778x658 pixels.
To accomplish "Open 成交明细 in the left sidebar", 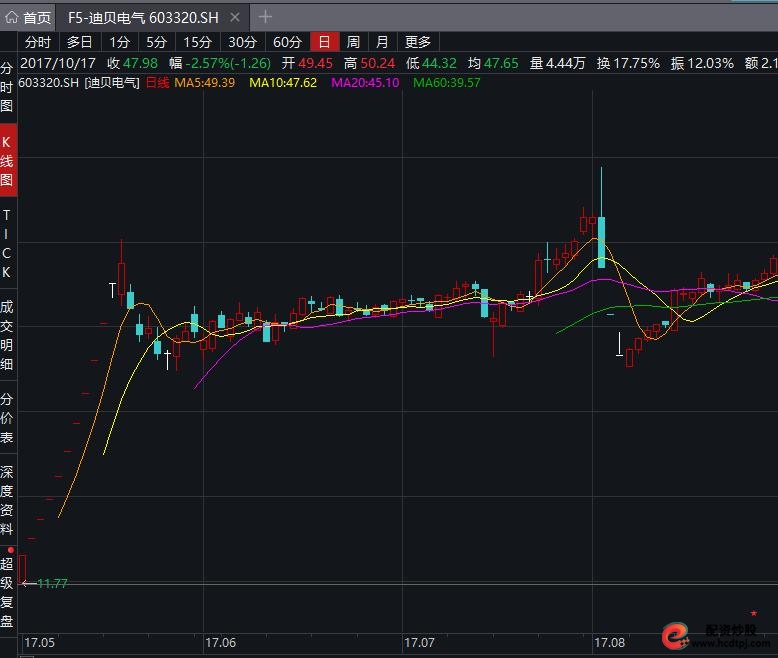I will (x=7, y=335).
